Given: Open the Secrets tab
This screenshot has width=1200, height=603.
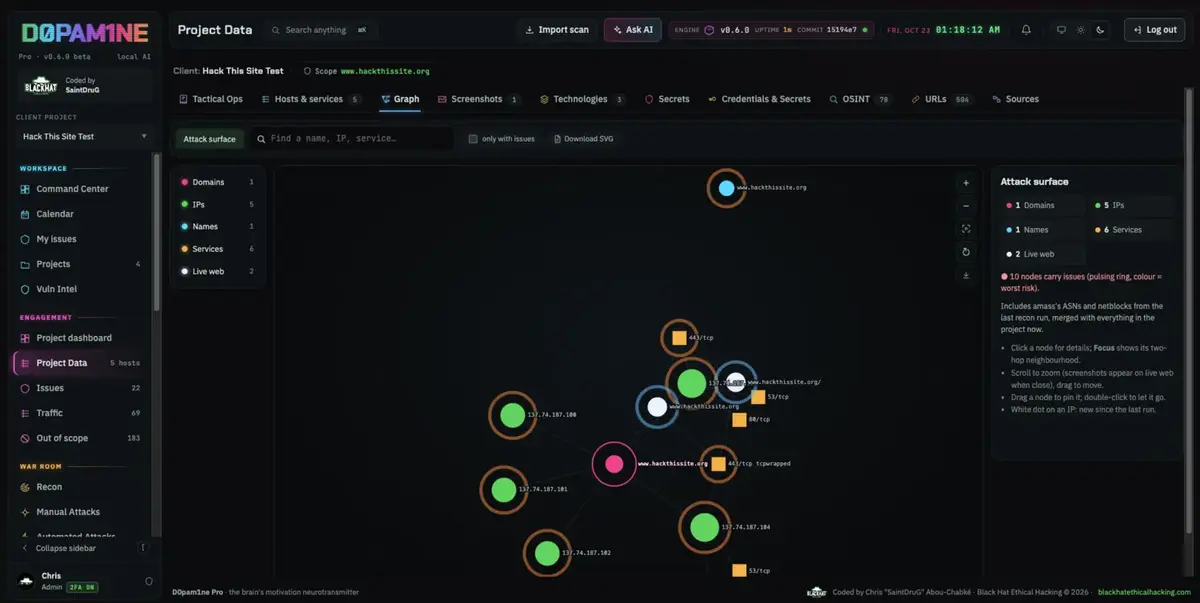Looking at the screenshot, I should (x=667, y=99).
